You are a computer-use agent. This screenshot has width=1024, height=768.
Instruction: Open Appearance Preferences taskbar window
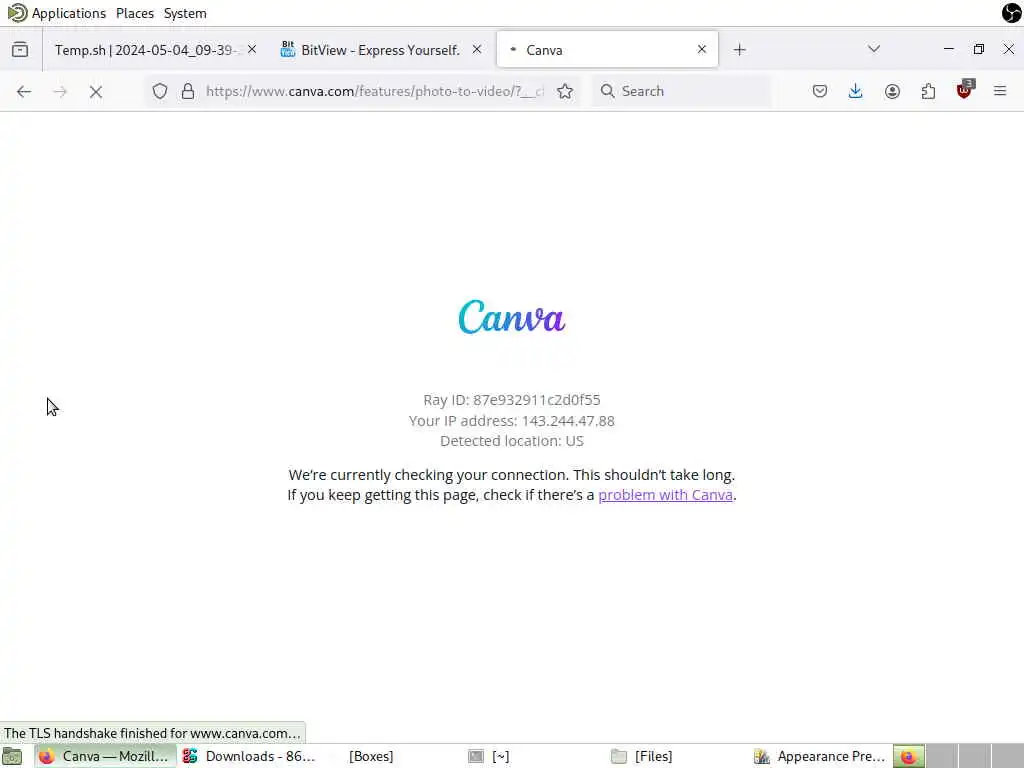(820, 756)
